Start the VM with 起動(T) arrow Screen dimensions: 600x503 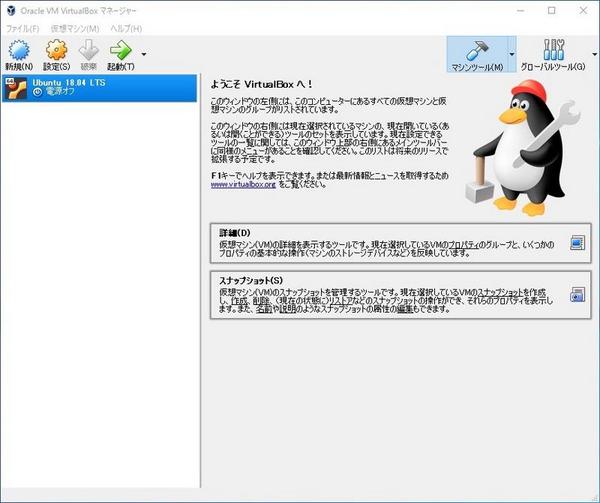pyautogui.click(x=121, y=55)
